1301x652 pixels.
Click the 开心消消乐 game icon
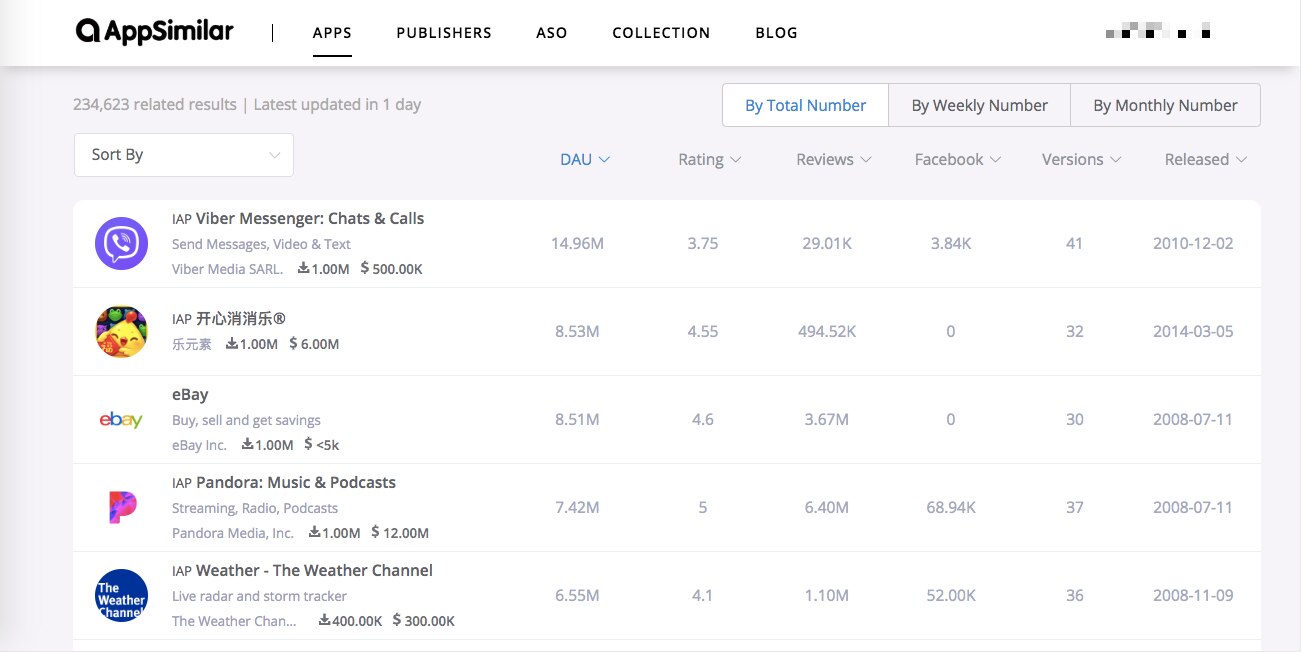coord(121,332)
